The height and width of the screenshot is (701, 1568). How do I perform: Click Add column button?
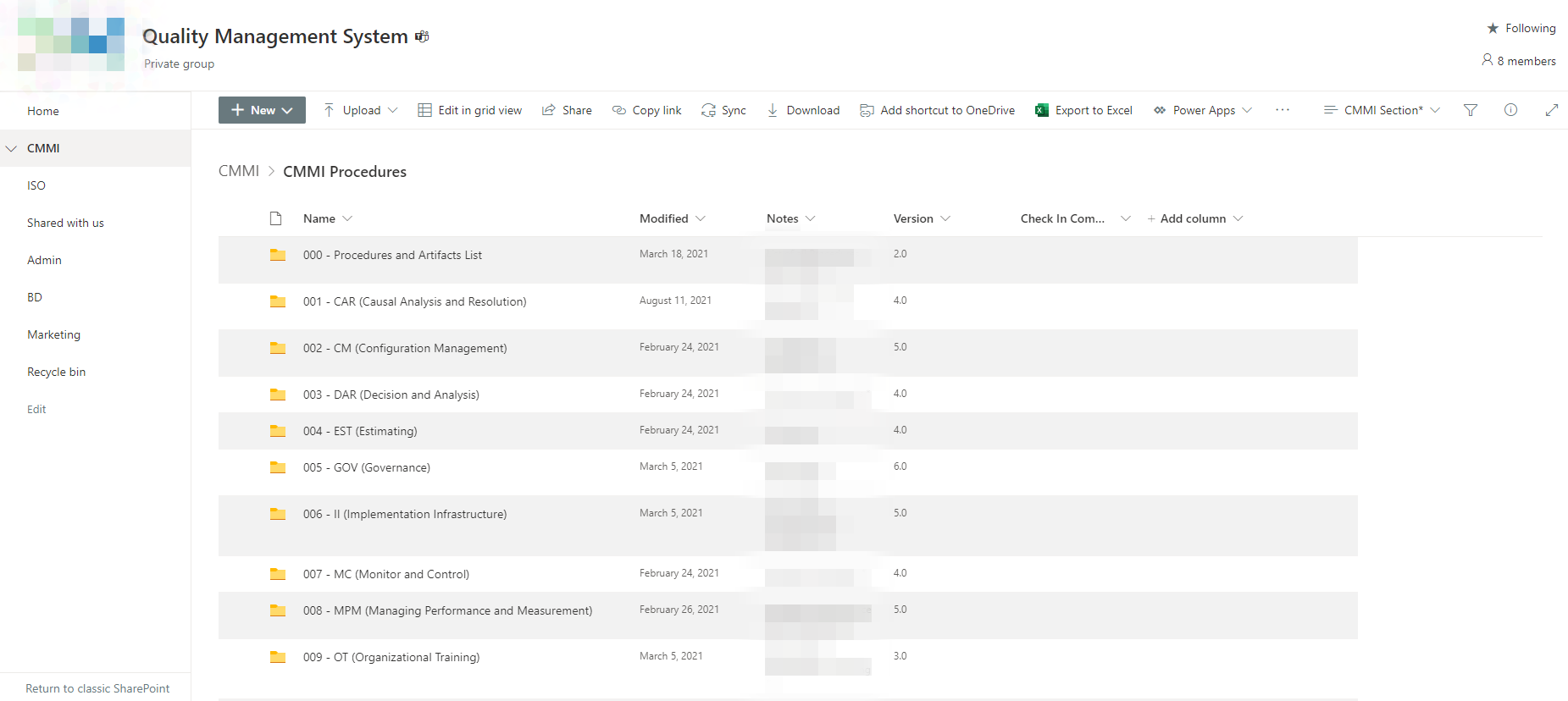[1195, 218]
